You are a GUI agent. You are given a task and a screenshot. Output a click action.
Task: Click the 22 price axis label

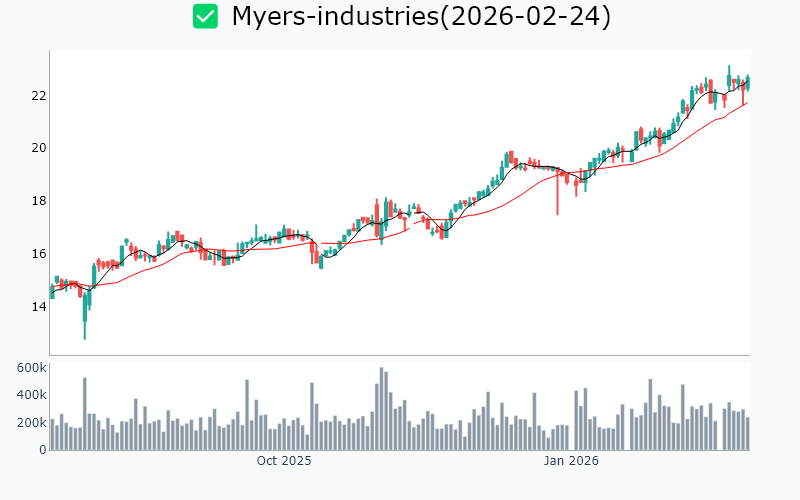click(x=38, y=96)
